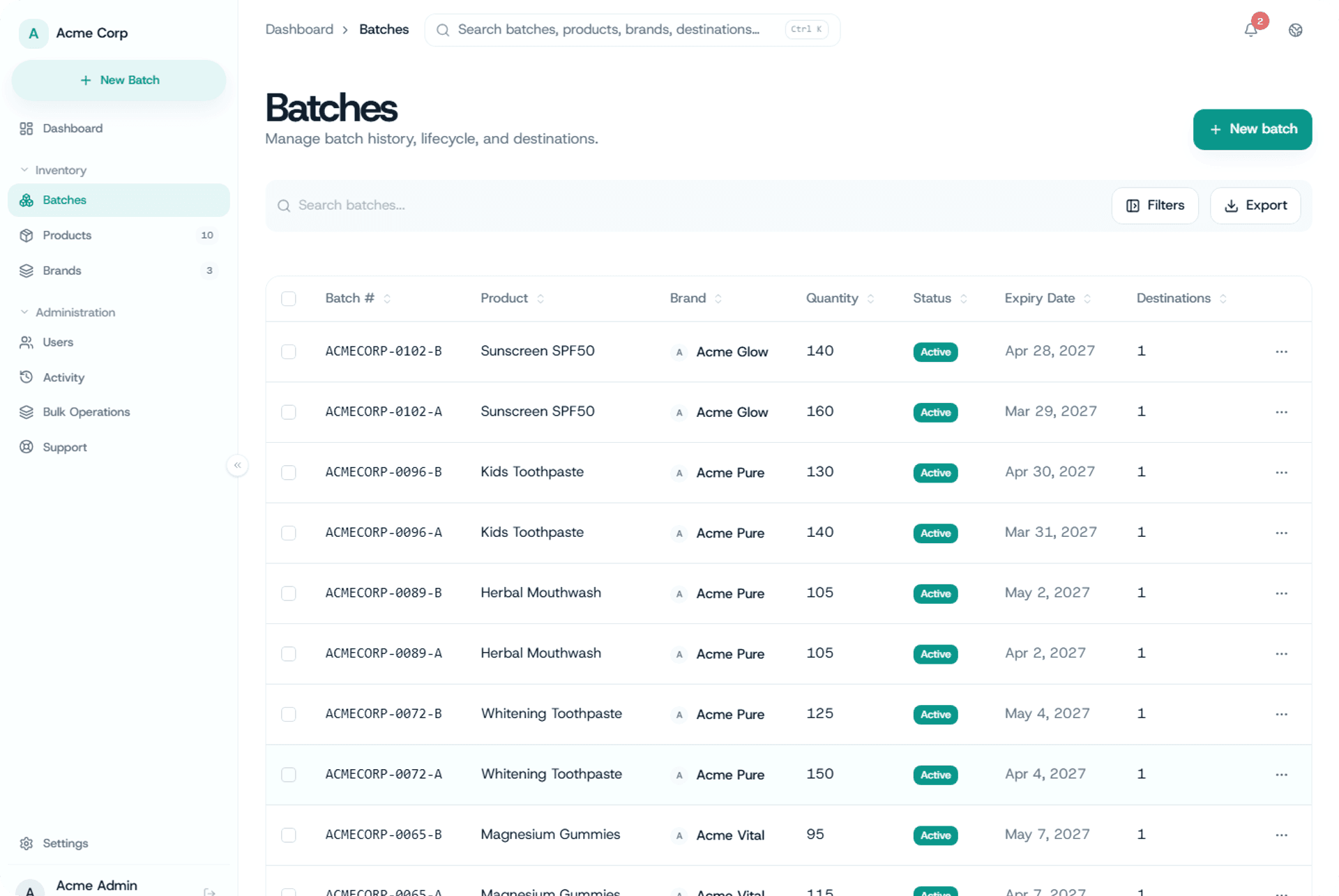Open the notifications bell

tap(1251, 30)
